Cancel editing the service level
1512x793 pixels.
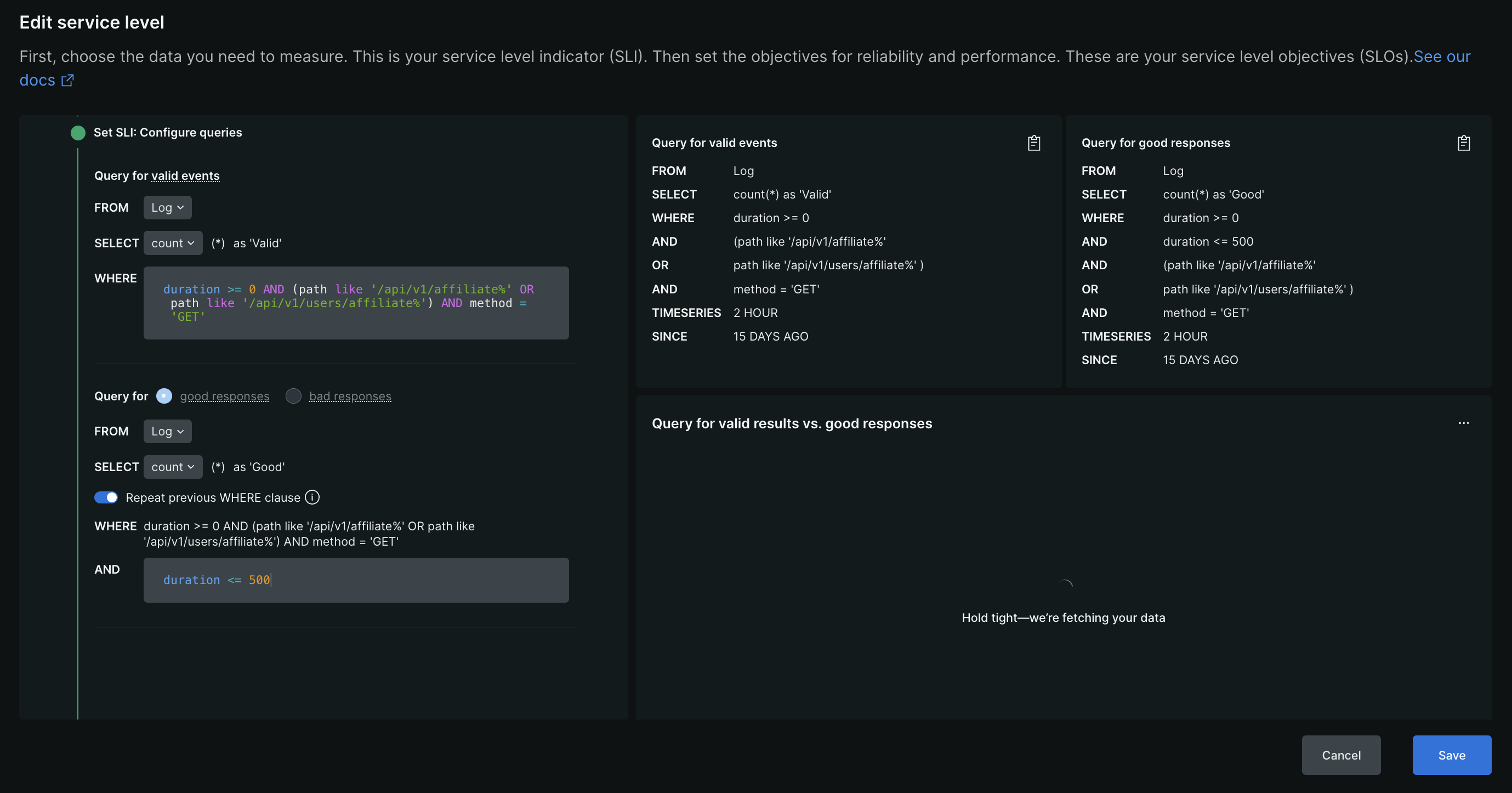[x=1341, y=755]
